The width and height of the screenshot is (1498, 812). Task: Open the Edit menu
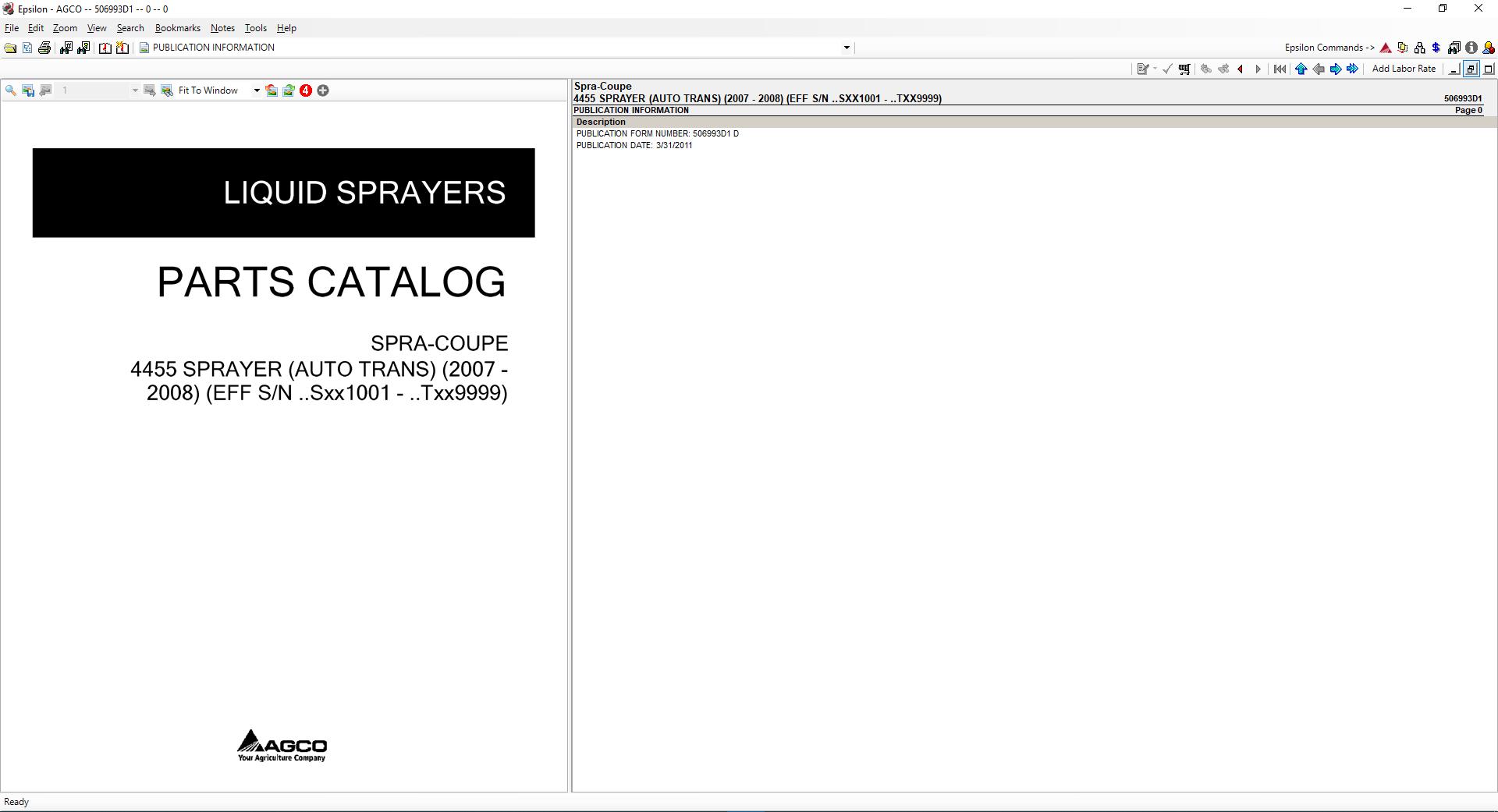[36, 28]
